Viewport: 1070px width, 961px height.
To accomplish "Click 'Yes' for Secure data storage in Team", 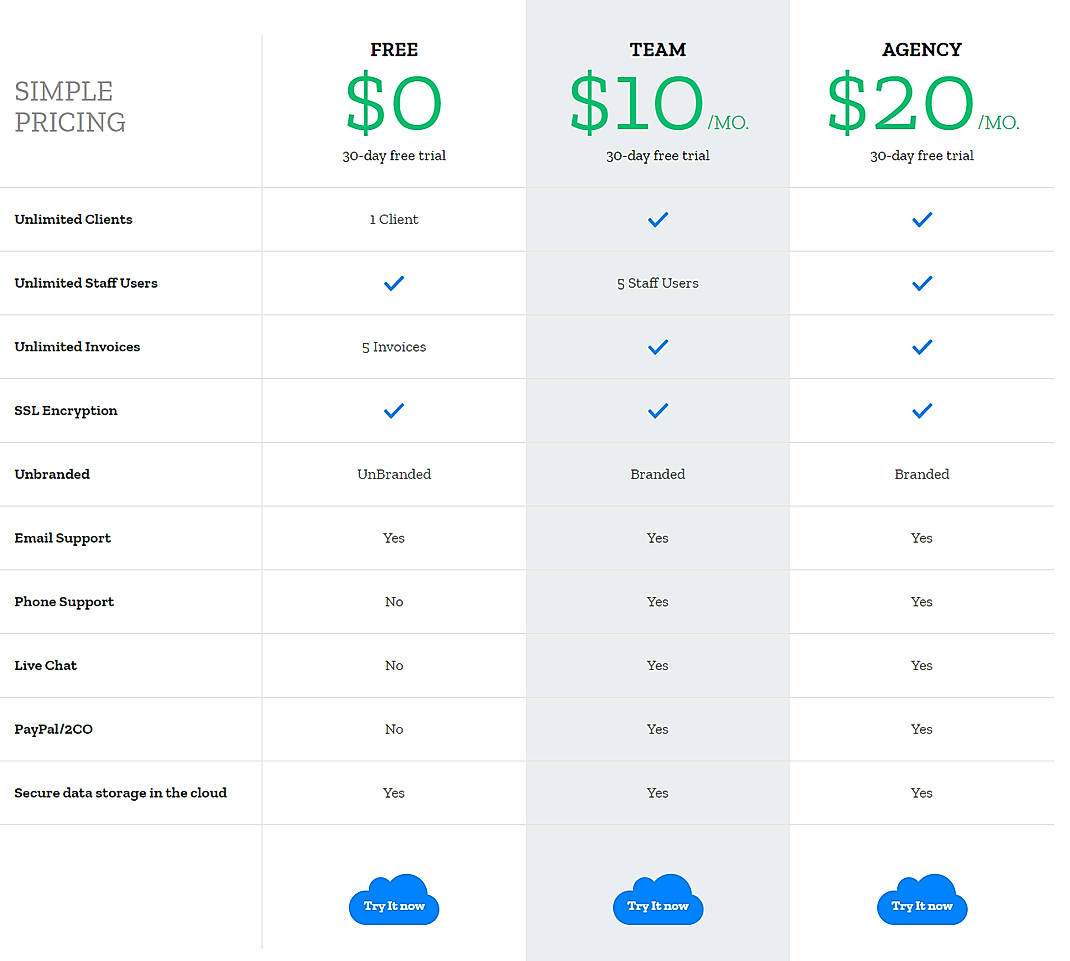I will (x=658, y=793).
